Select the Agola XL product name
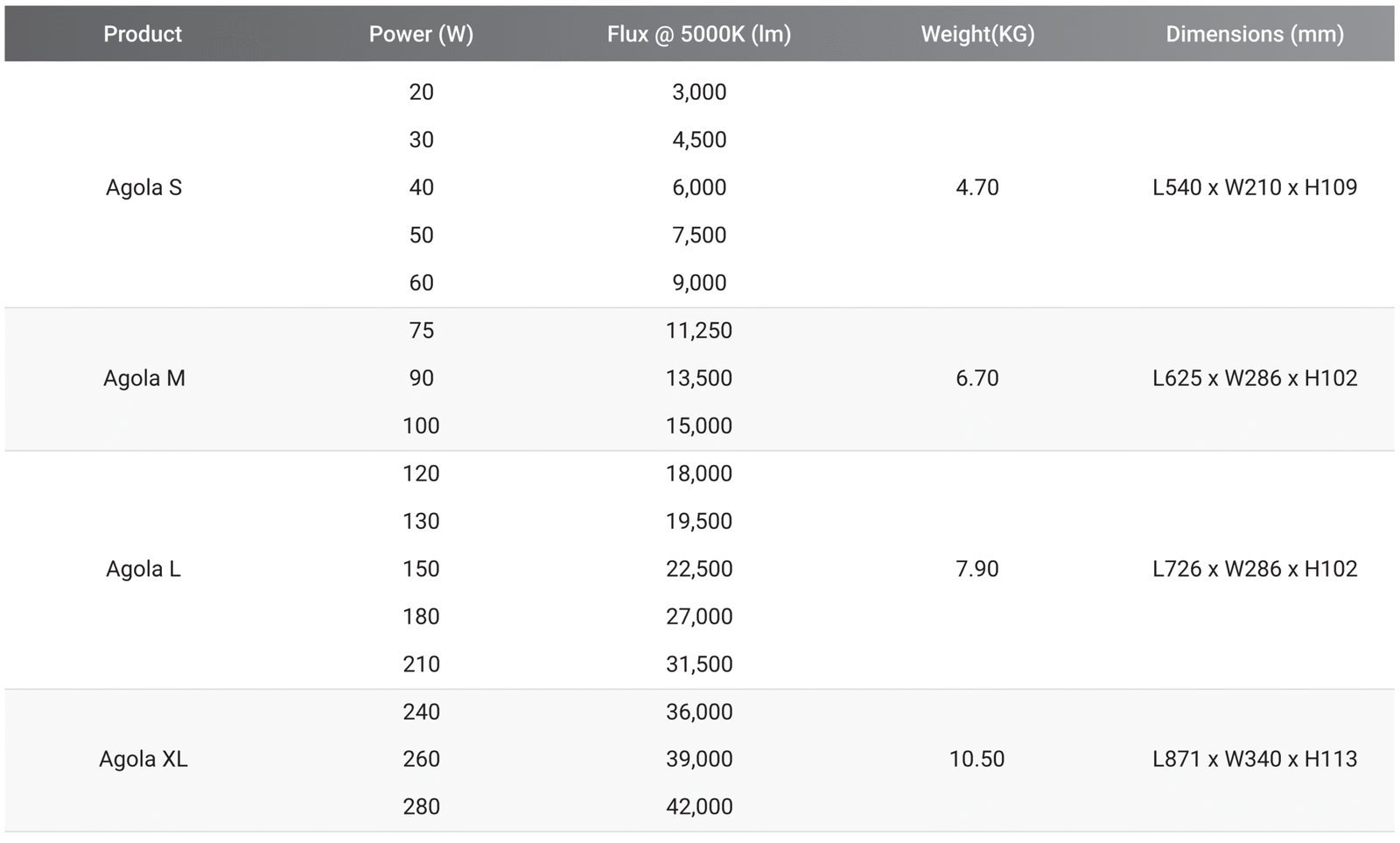 click(143, 759)
